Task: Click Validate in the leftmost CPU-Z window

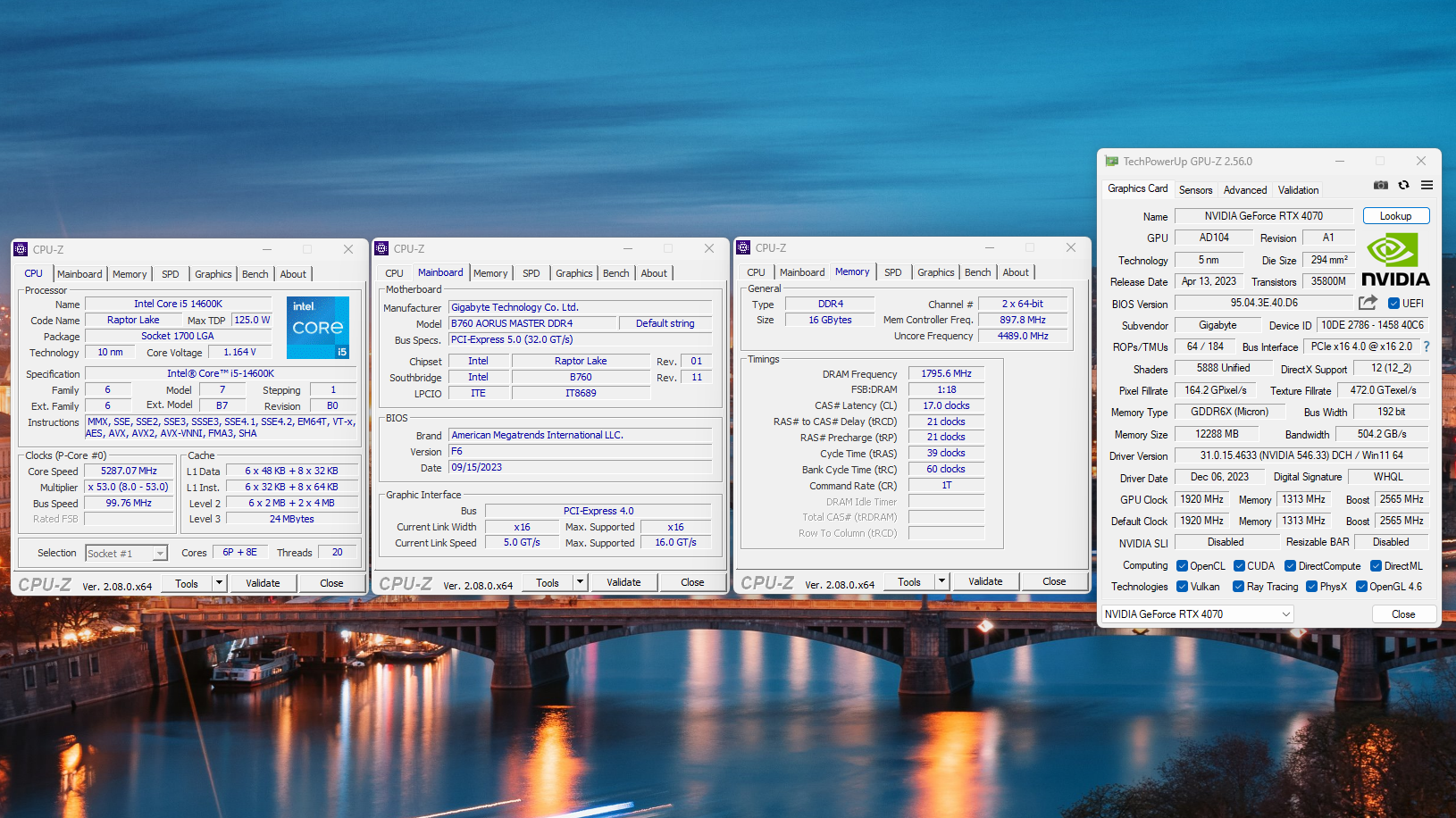Action: (x=263, y=583)
